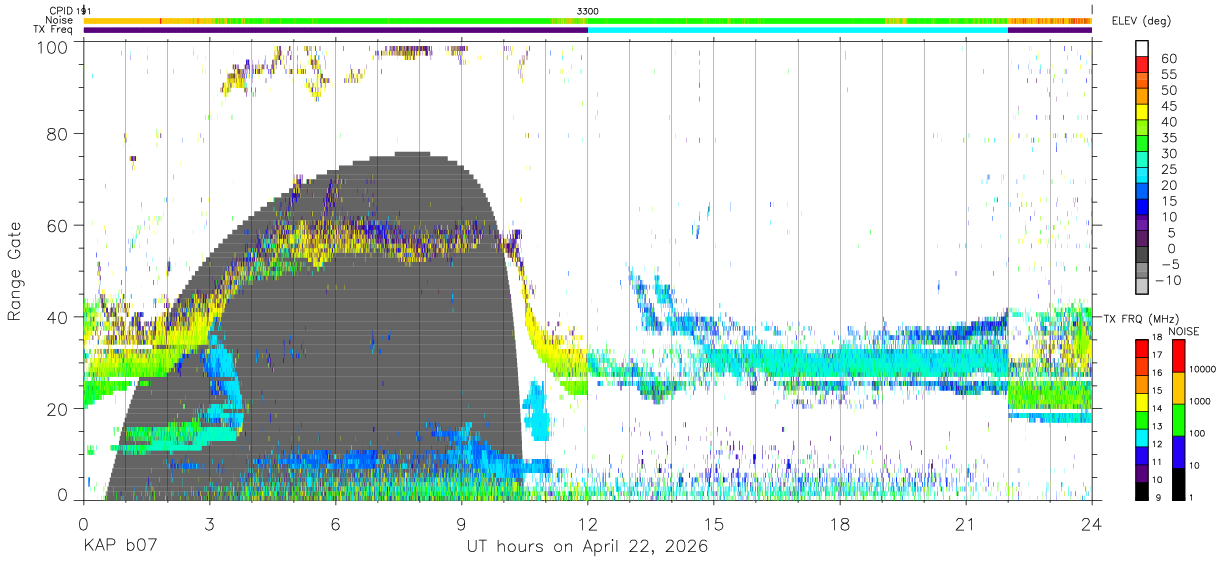Click the "Range Gate" y-axis title
The height and width of the screenshot is (567, 1228).
click(x=16, y=273)
